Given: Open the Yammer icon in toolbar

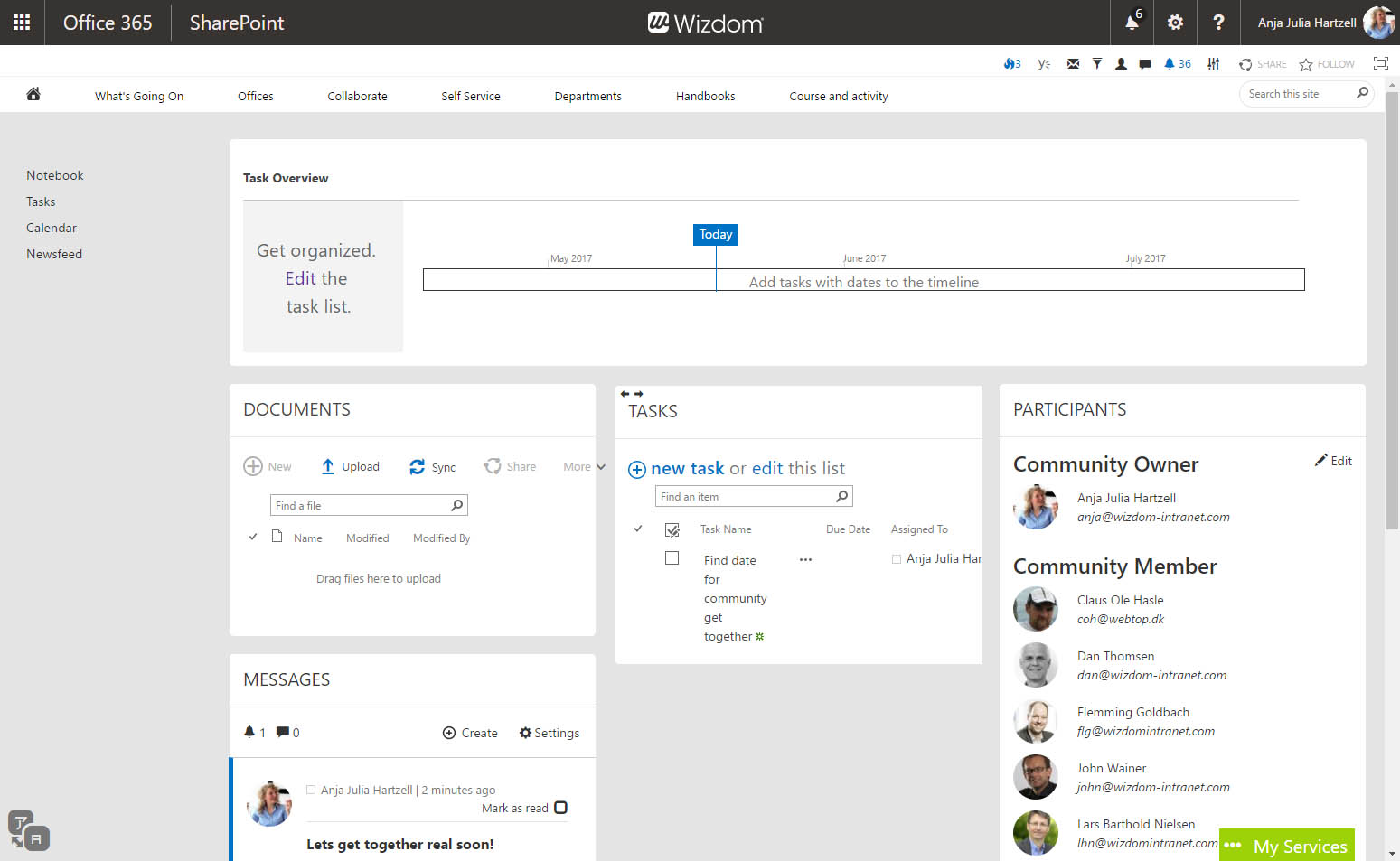Looking at the screenshot, I should click(1044, 64).
